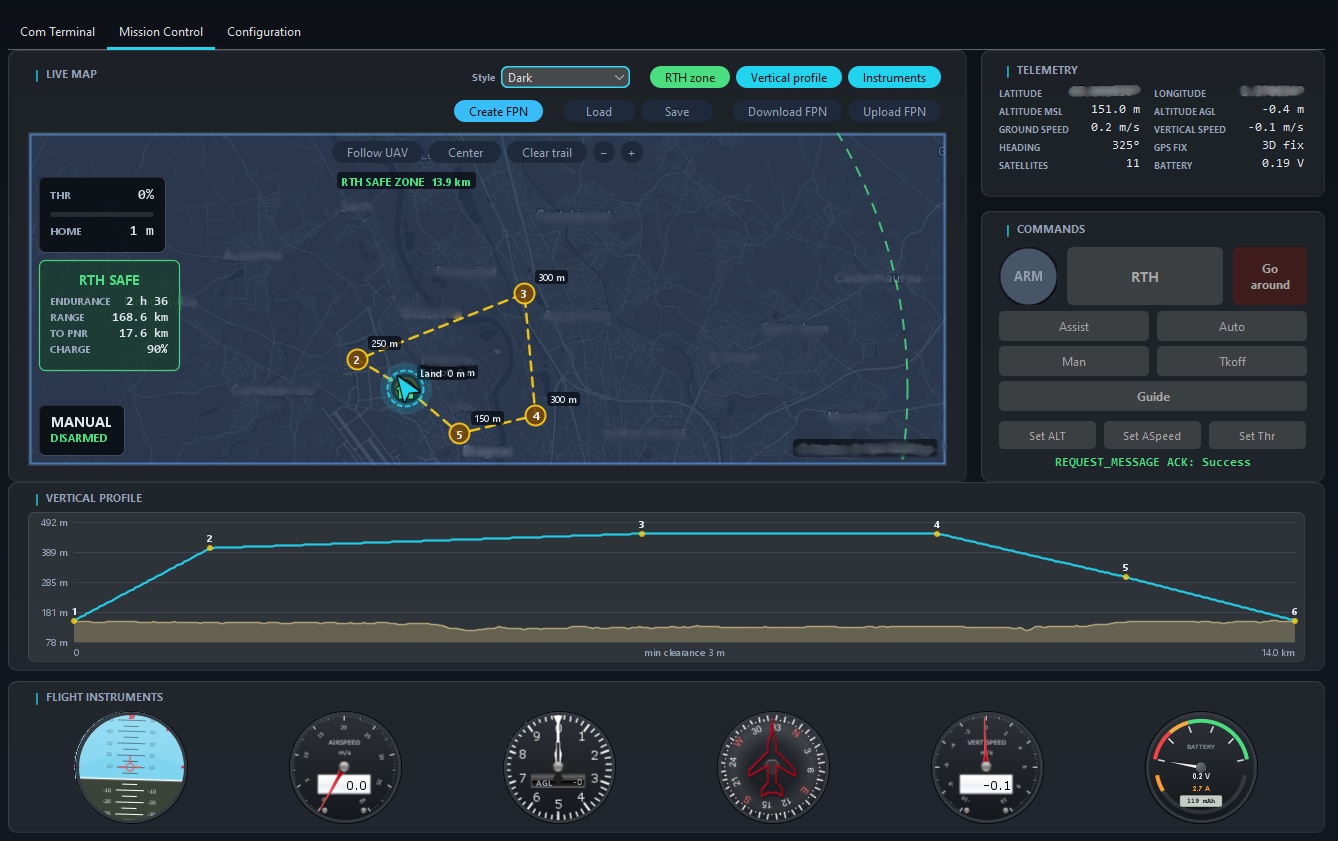This screenshot has width=1338, height=841.
Task: Select point 3 on the vertical profile
Action: pos(641,534)
